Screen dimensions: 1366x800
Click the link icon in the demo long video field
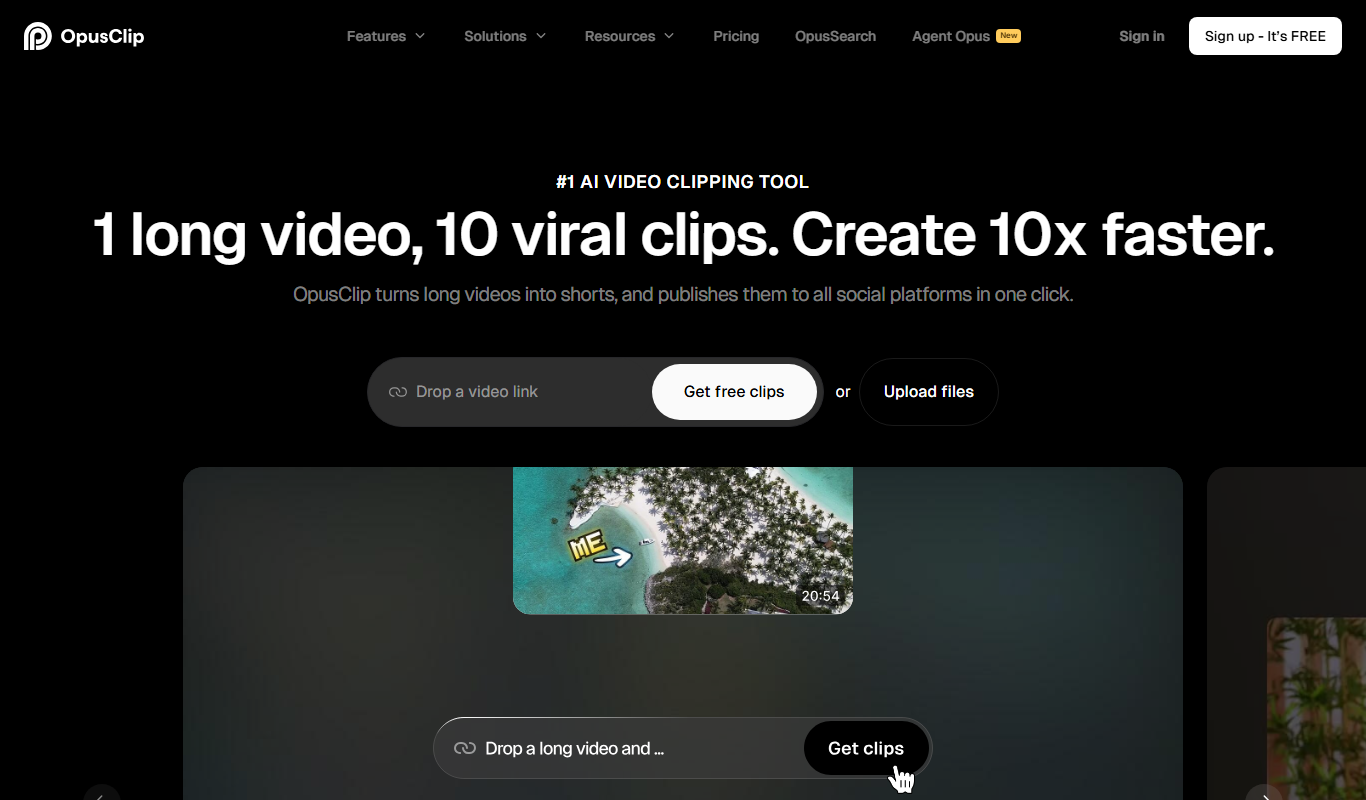coord(464,748)
